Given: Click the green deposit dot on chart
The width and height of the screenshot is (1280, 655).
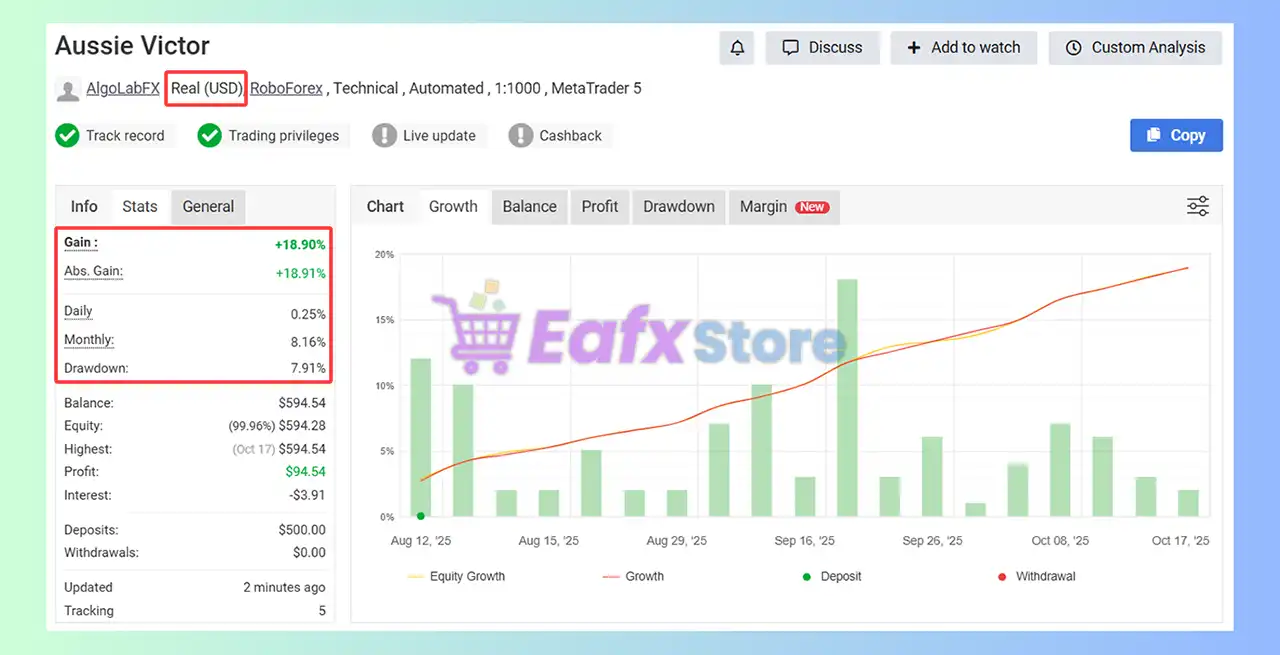Looking at the screenshot, I should [x=421, y=516].
